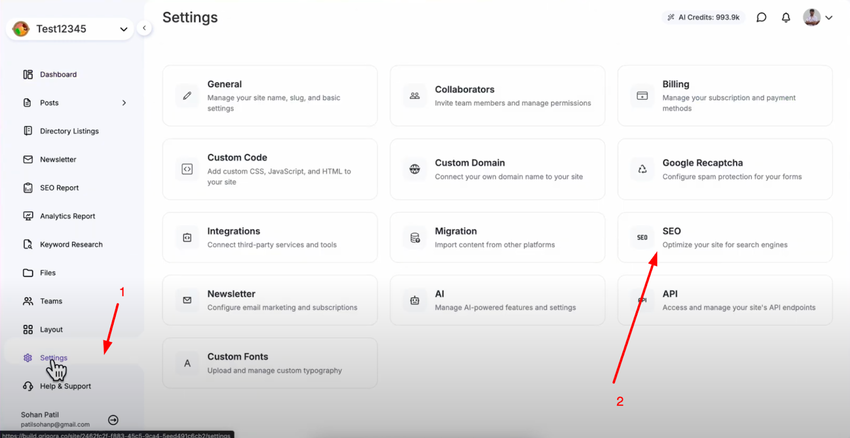Select Newsletter in the sidebar menu
This screenshot has width=850, height=438.
(58, 160)
